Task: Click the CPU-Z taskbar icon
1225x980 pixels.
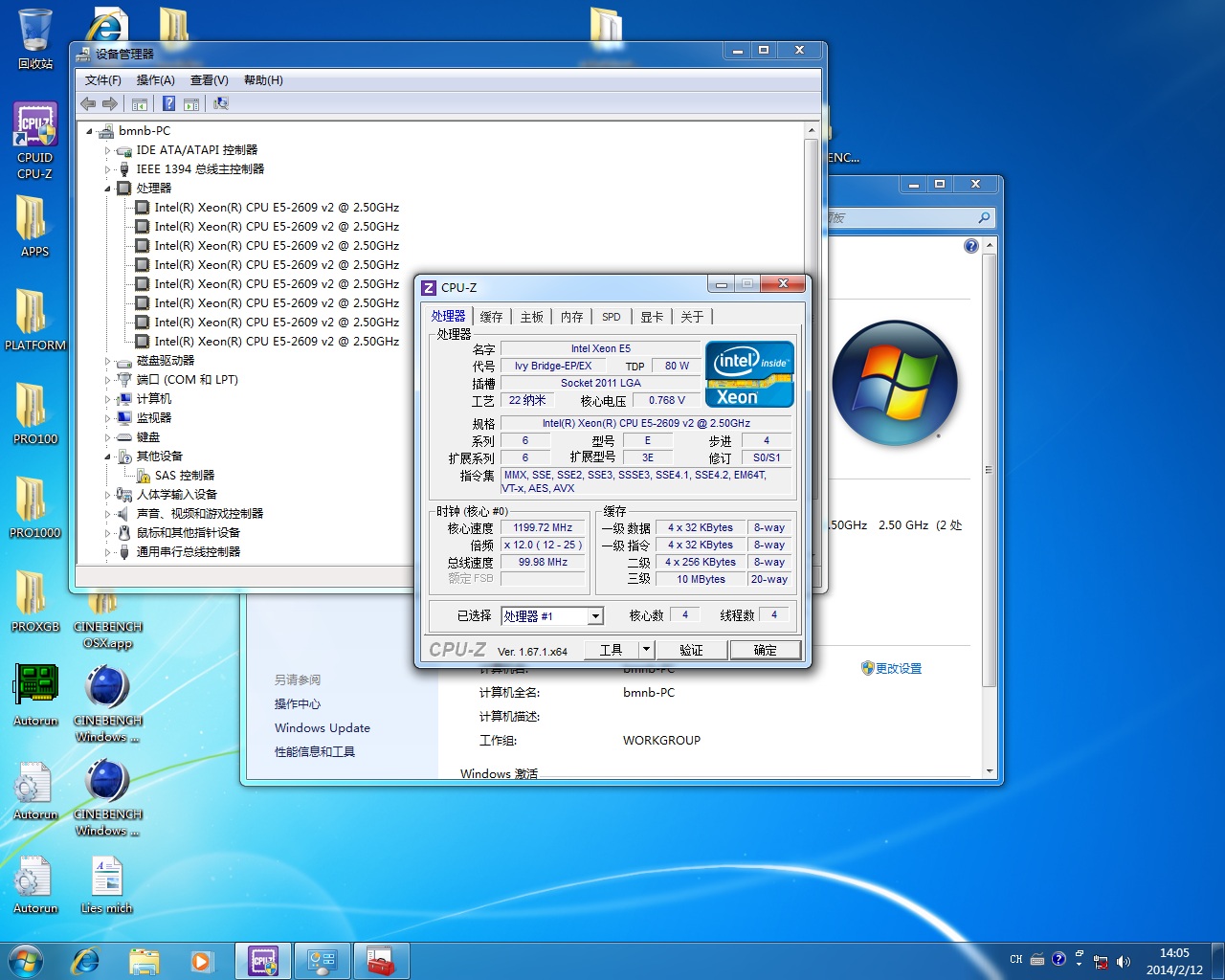Action: click(263, 960)
